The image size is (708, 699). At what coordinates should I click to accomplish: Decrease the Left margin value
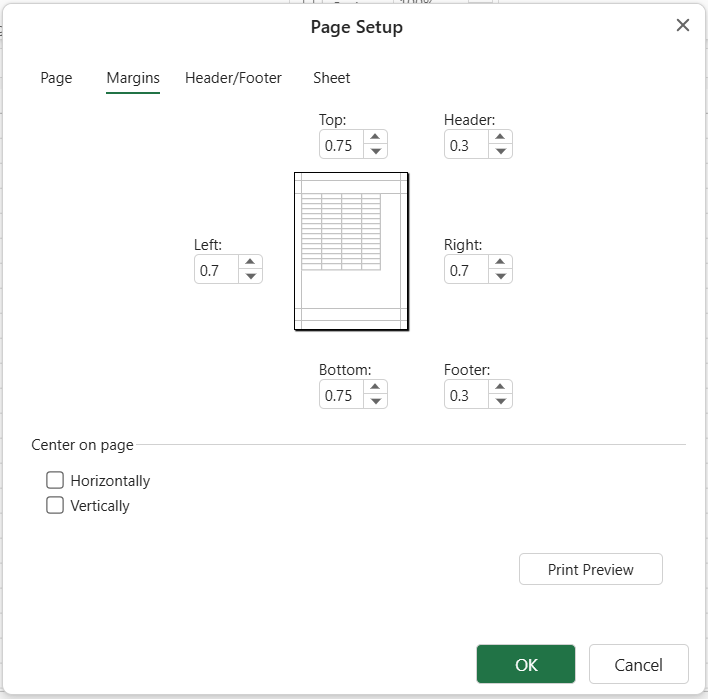(251, 276)
